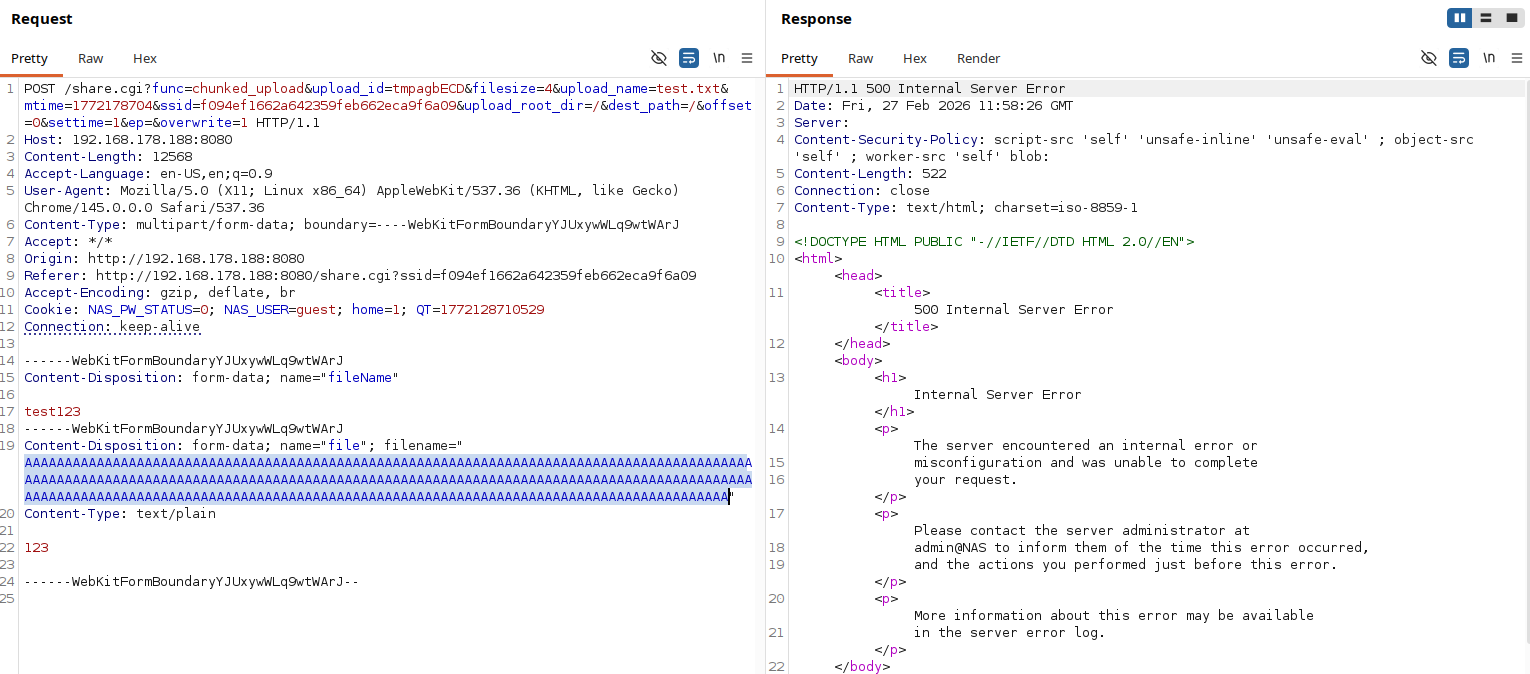Image resolution: width=1530 pixels, height=674 pixels.
Task: Toggle the \n non-printable characters button in Response
Action: 1489,58
